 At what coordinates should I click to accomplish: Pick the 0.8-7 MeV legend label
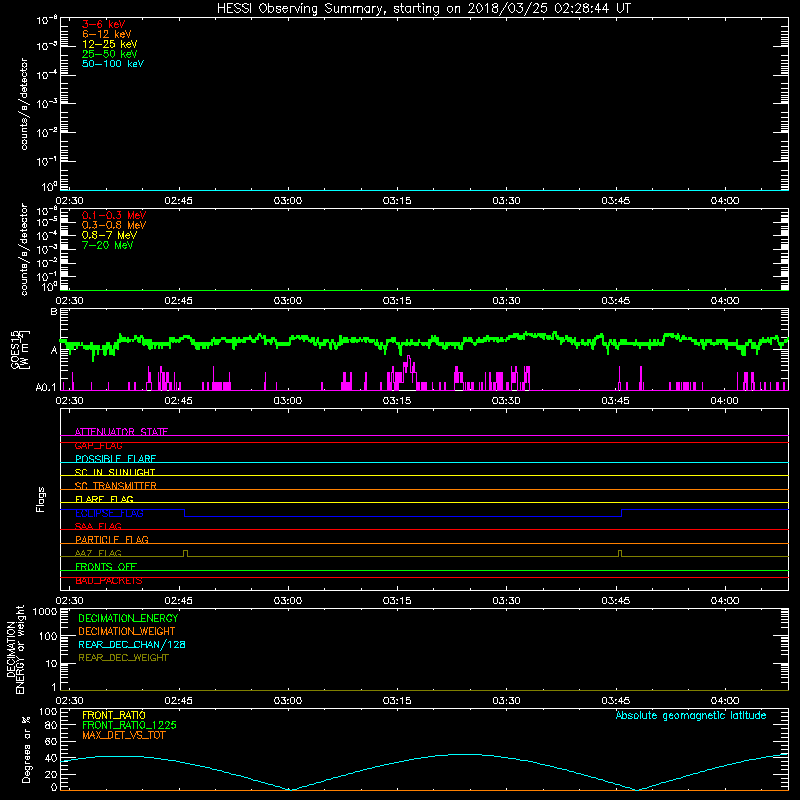(109, 235)
